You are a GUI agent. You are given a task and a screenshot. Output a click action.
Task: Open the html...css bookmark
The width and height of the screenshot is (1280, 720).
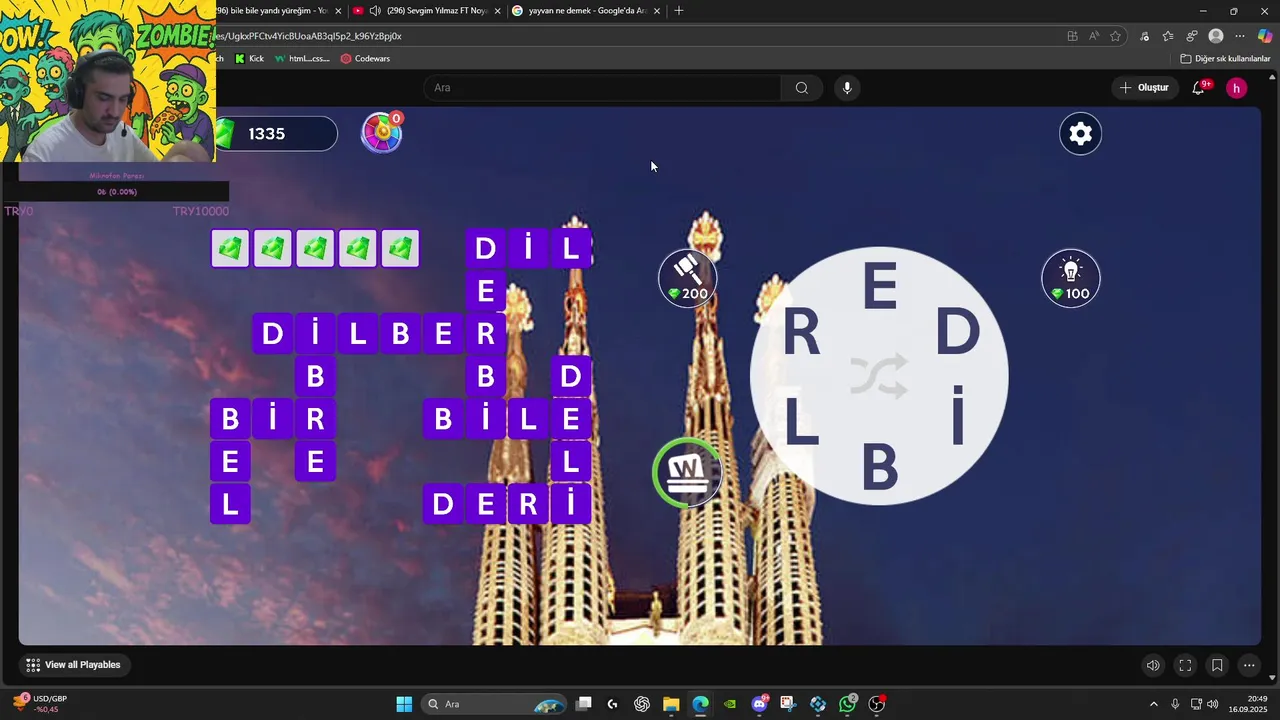click(302, 59)
